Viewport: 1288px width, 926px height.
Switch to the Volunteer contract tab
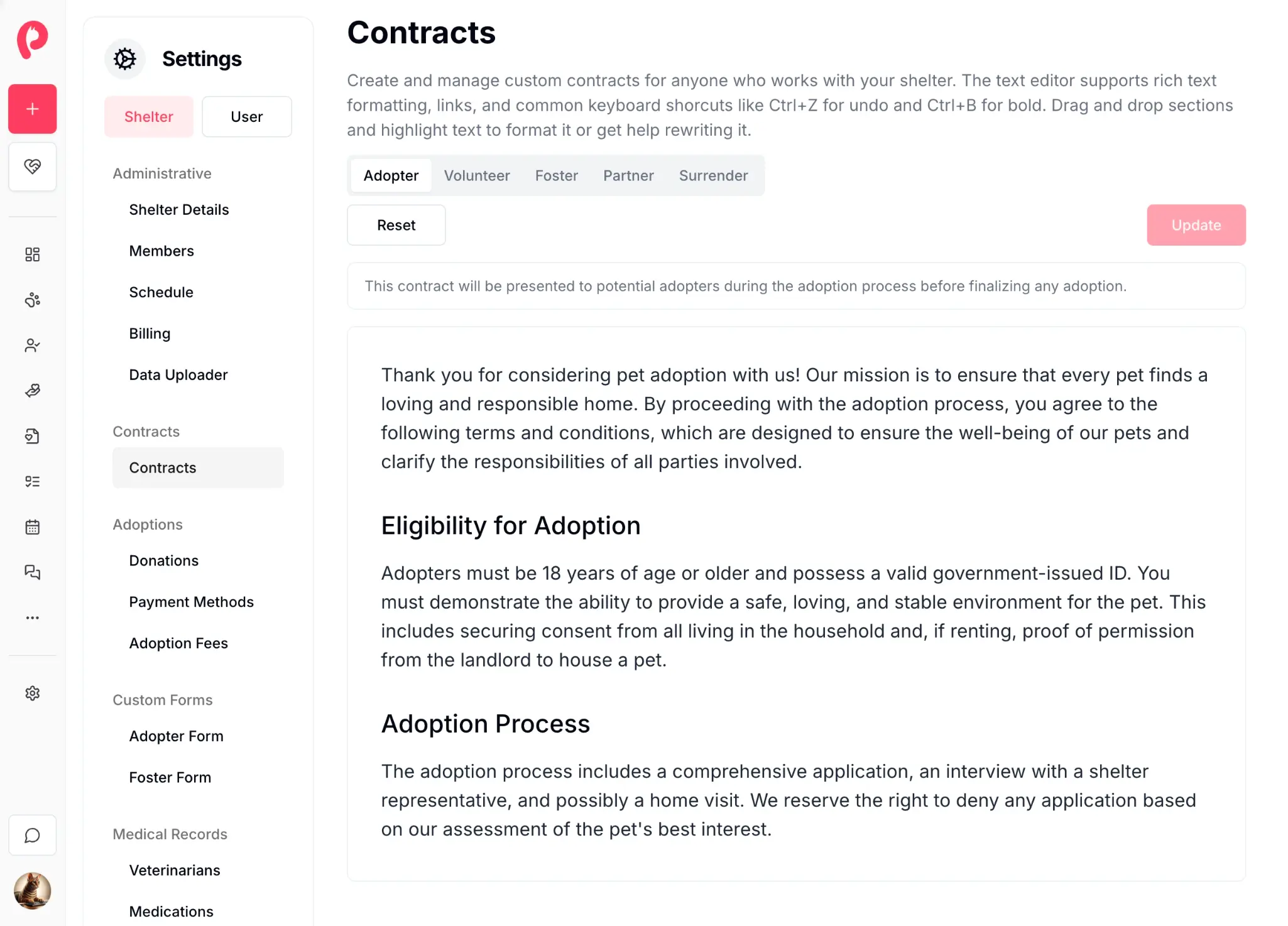[477, 175]
